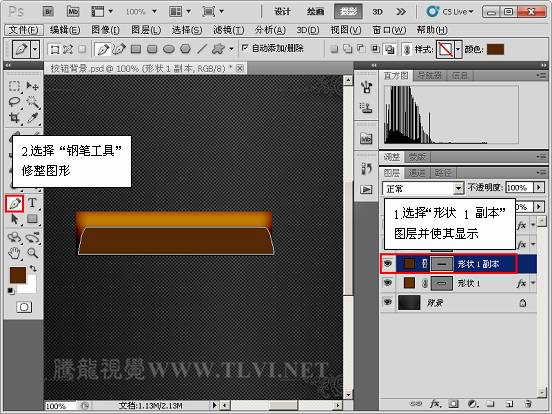Hide the 形状 1 layer

388,283
